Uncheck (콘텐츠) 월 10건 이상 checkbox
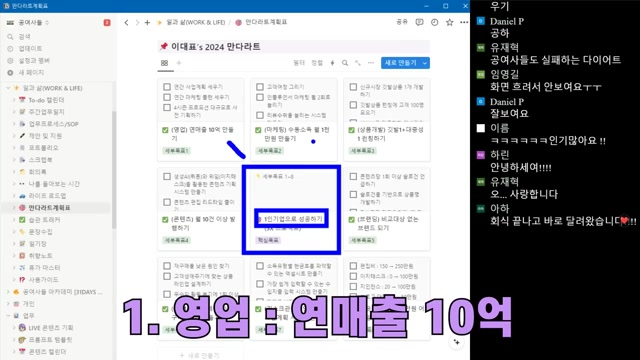The height and width of the screenshot is (360, 640). point(165,220)
